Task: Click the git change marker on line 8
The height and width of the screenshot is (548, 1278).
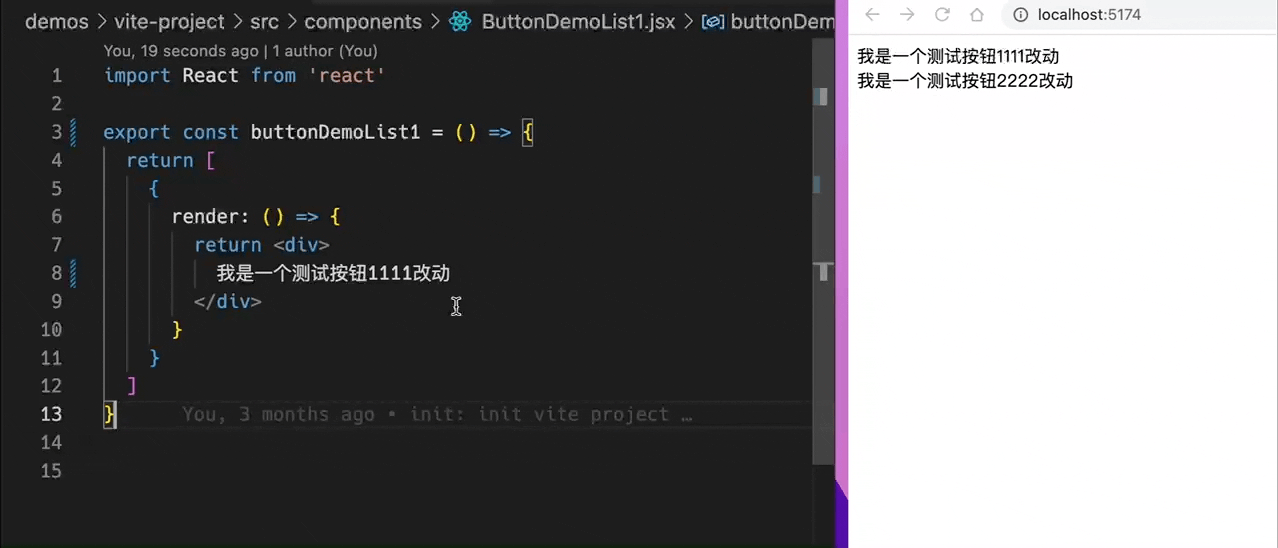Action: click(73, 273)
